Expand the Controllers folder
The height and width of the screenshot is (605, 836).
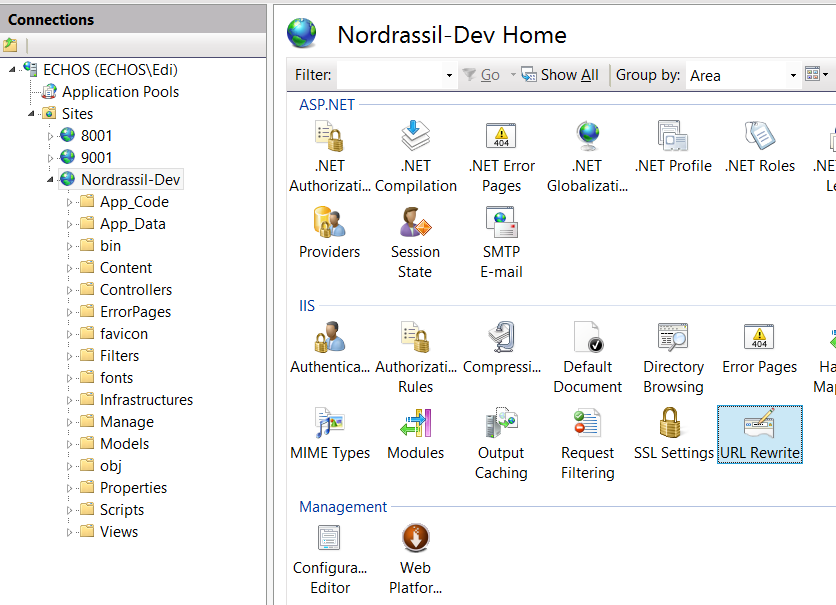(x=69, y=290)
